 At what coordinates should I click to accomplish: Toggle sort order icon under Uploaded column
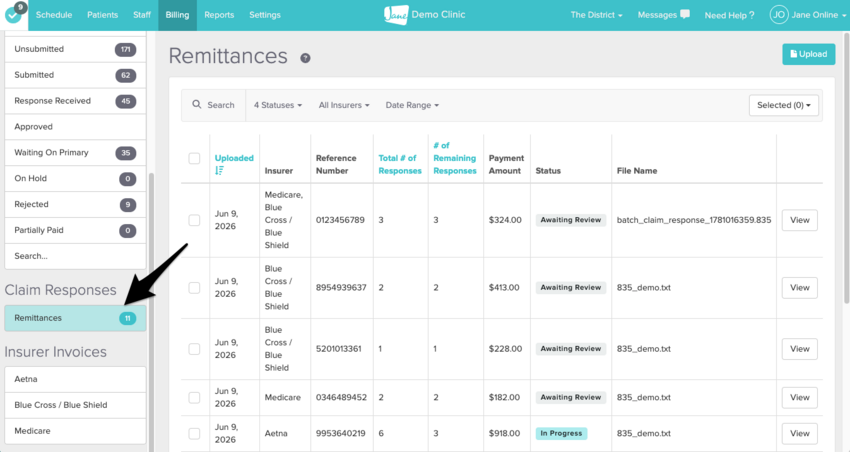tap(219, 171)
